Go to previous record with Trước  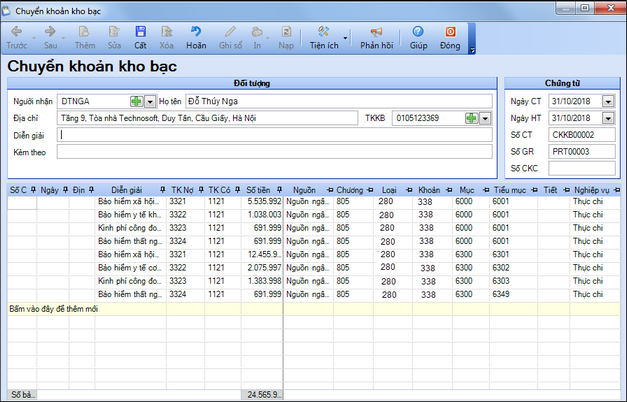16,38
